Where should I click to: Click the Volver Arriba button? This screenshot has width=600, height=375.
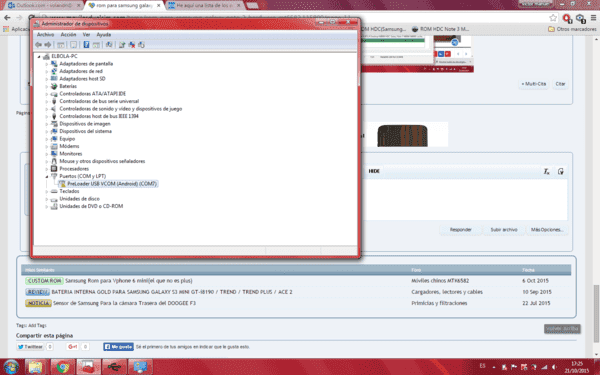coord(562,329)
